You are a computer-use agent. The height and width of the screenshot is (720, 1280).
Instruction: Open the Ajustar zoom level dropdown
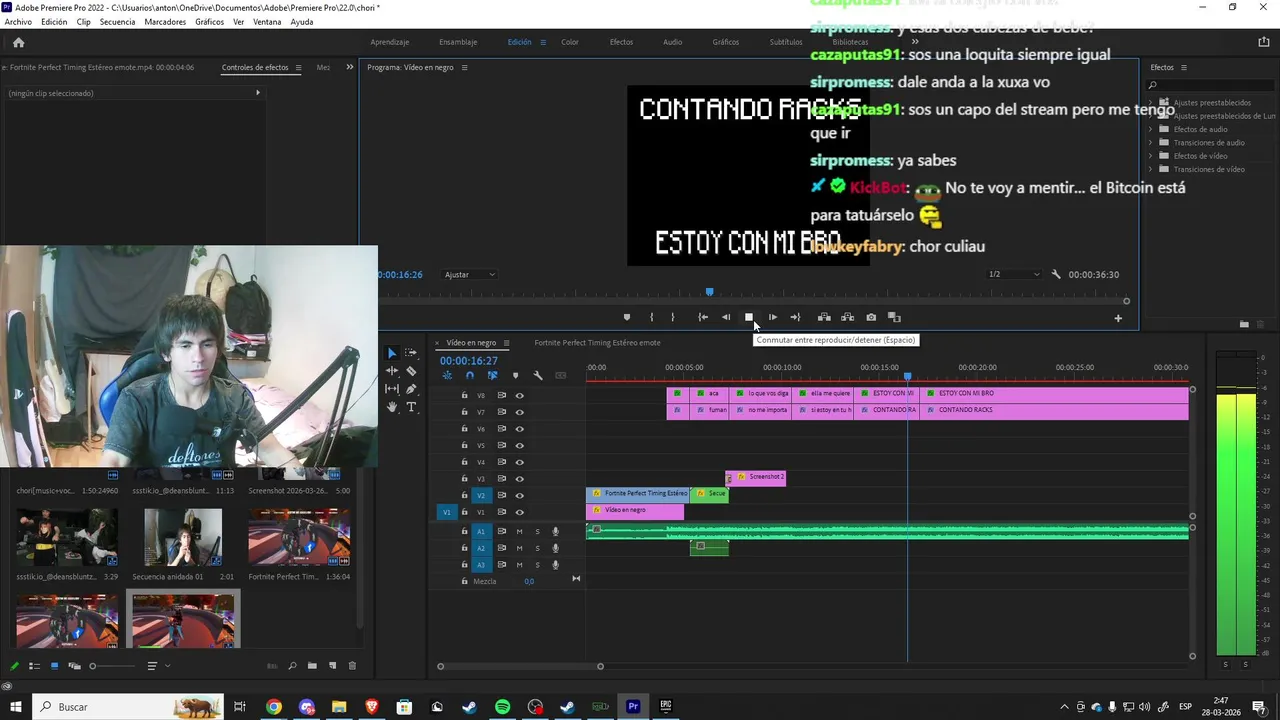coord(469,274)
